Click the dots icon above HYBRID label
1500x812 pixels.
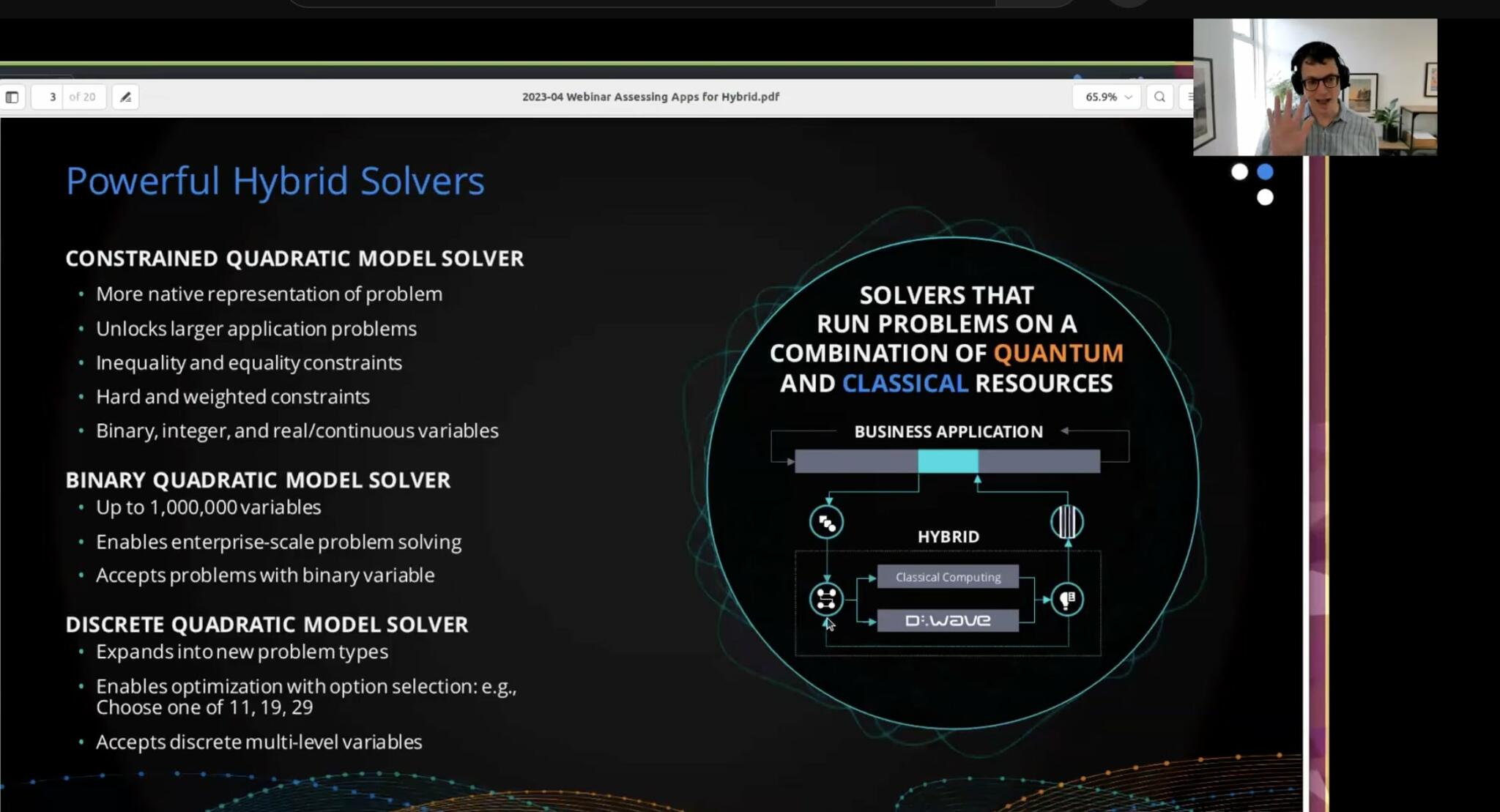pyautogui.click(x=826, y=522)
